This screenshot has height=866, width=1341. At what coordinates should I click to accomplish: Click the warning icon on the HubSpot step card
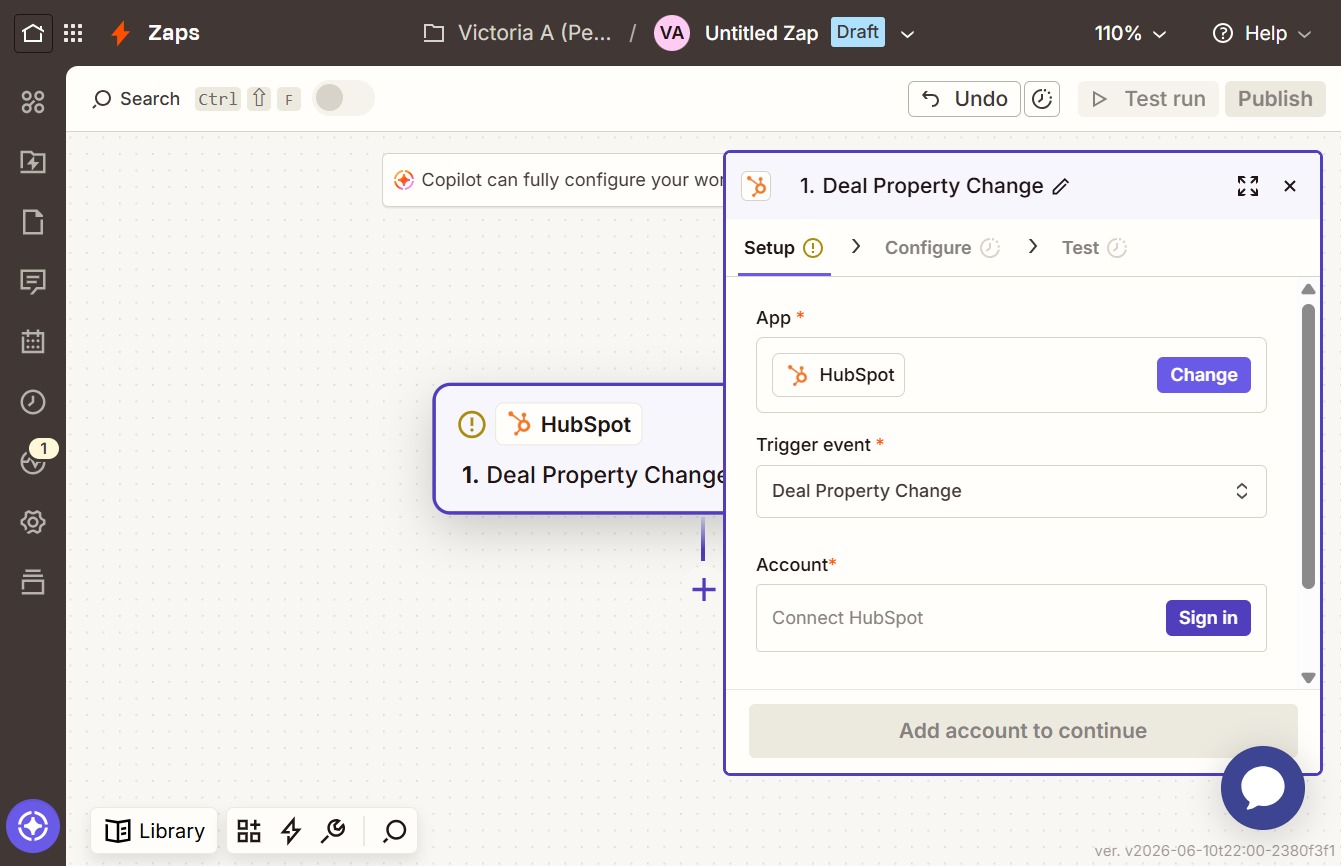(472, 425)
